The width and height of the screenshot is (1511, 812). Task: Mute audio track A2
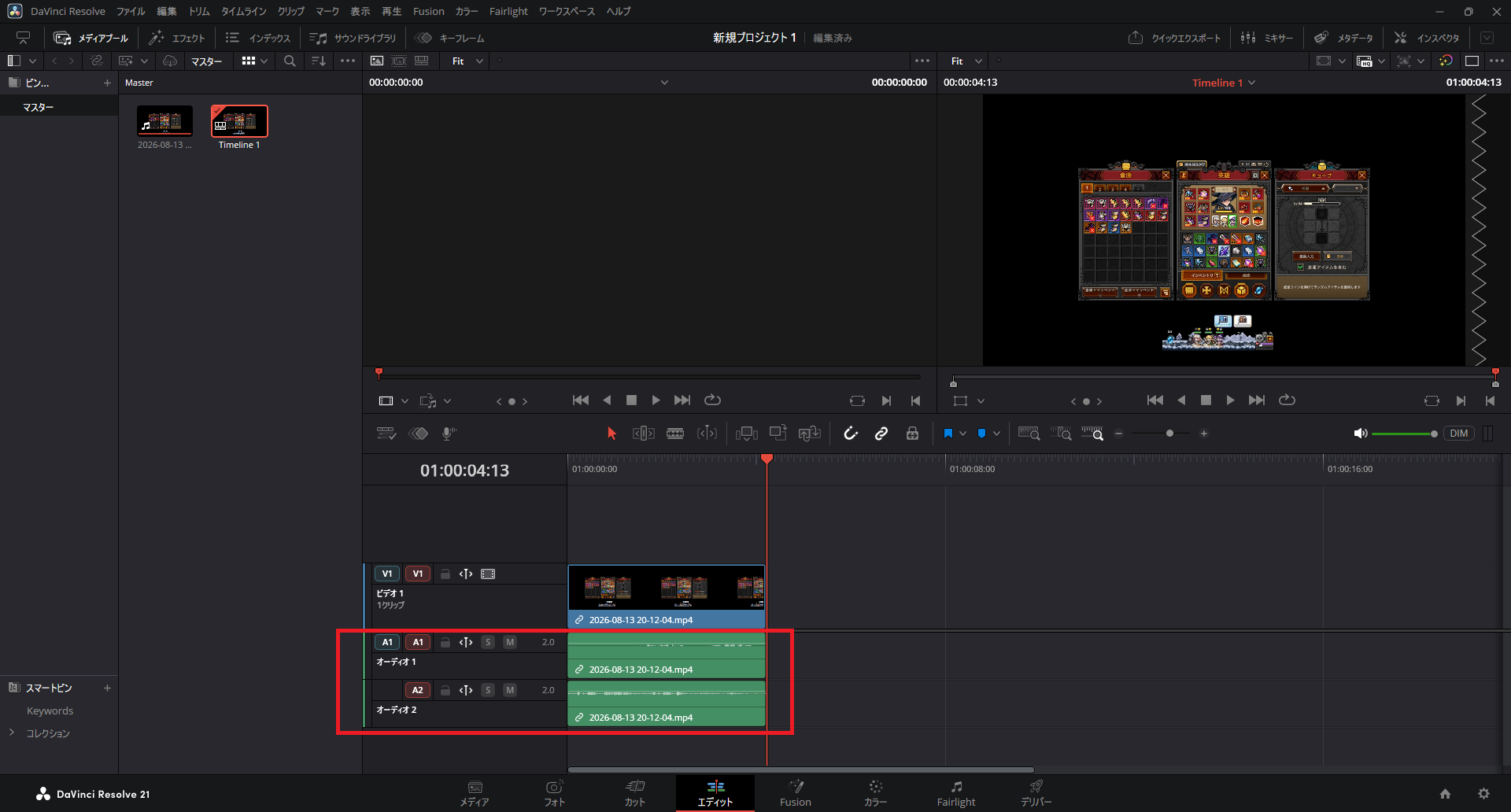pos(510,690)
